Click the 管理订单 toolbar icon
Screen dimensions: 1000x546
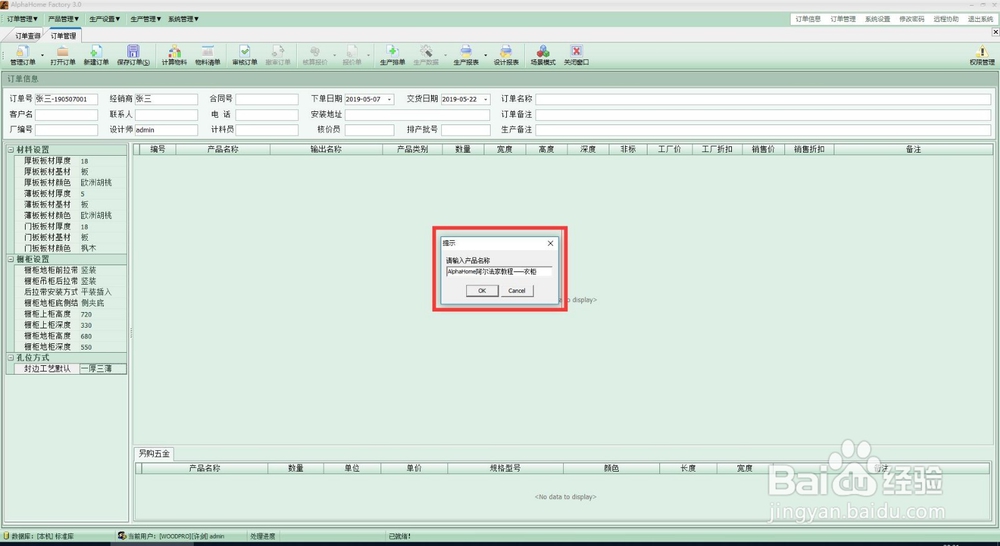tap(23, 55)
